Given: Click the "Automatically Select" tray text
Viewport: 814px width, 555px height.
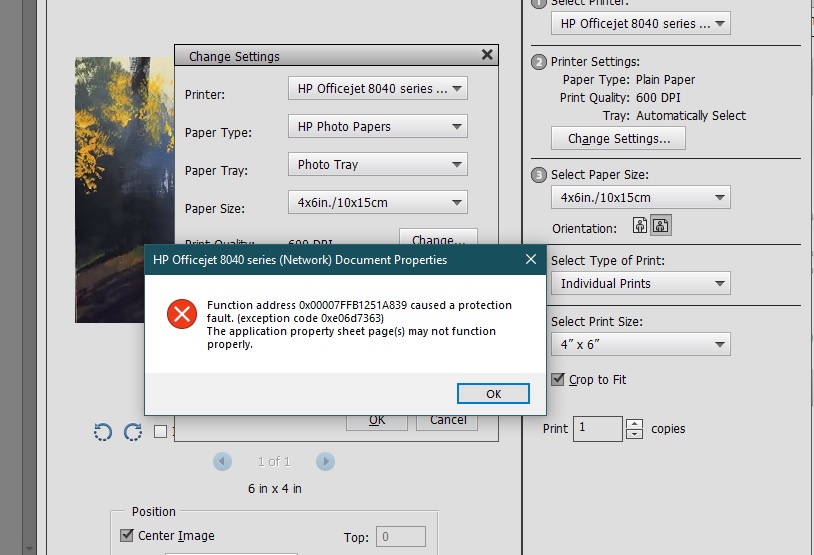Looking at the screenshot, I should click(691, 115).
